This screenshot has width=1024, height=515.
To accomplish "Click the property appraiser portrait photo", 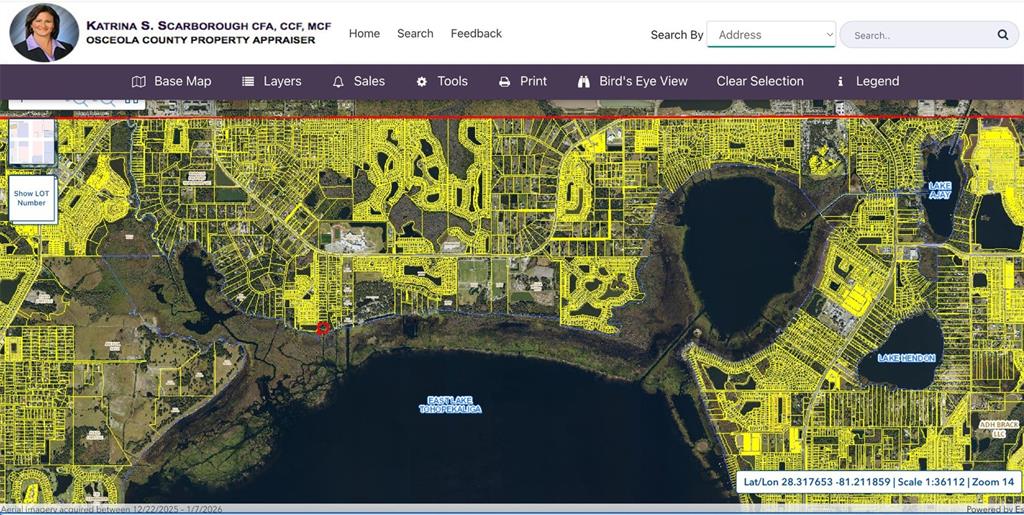I will tap(43, 33).
